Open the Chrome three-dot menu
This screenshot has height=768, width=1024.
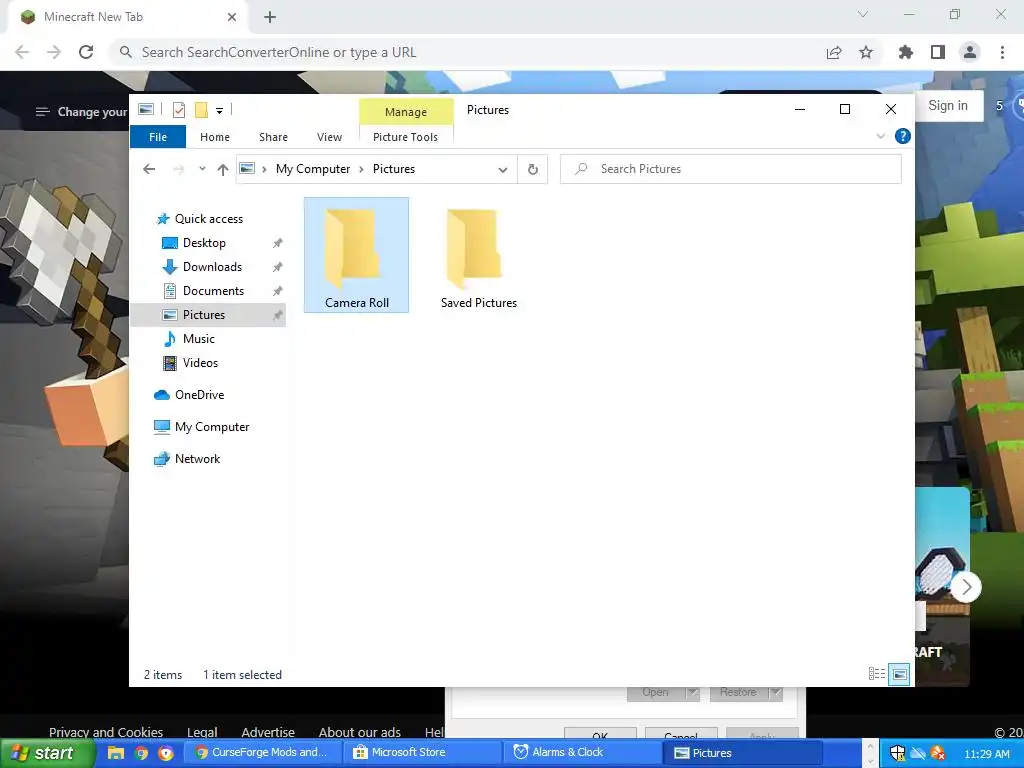[x=1002, y=52]
